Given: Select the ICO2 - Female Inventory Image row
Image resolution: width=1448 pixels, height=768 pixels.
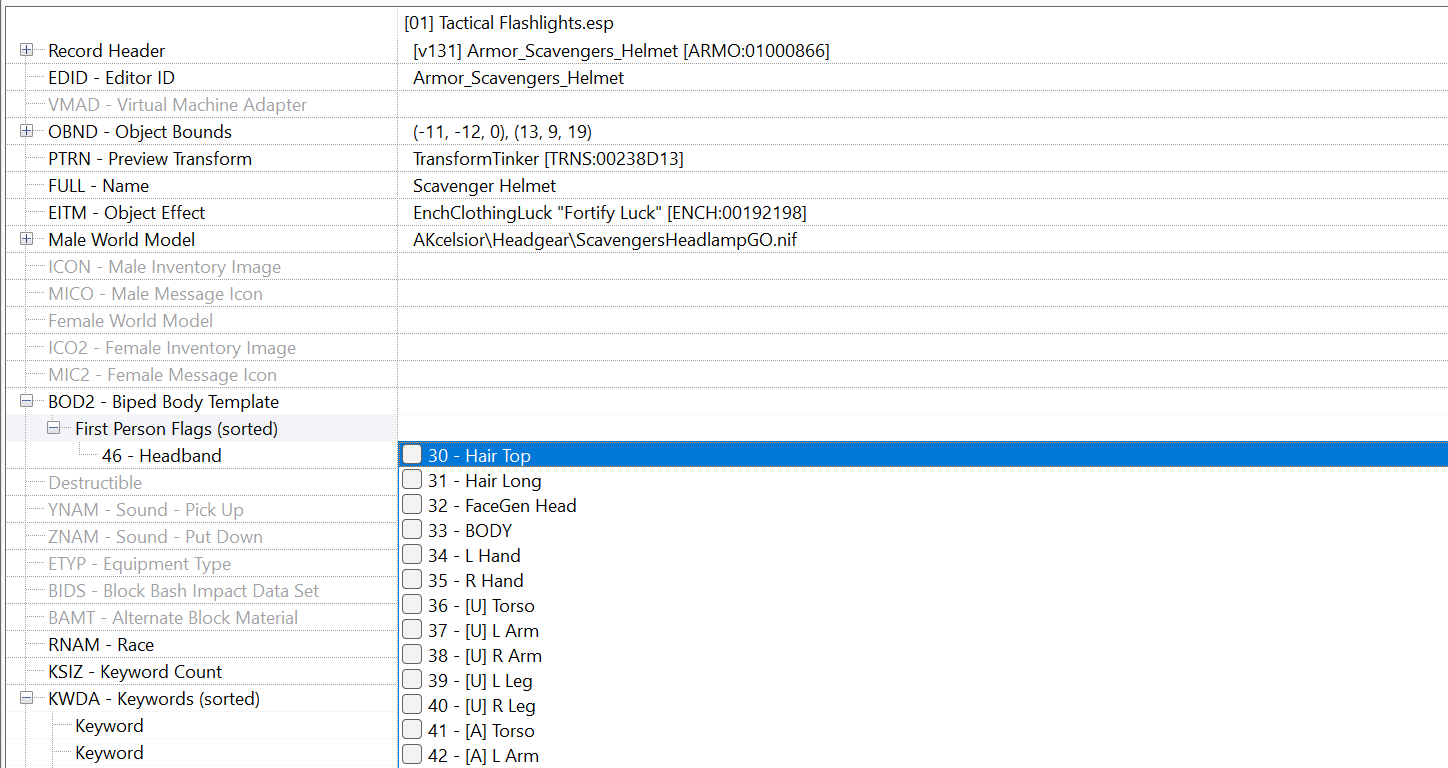Looking at the screenshot, I should (x=172, y=347).
